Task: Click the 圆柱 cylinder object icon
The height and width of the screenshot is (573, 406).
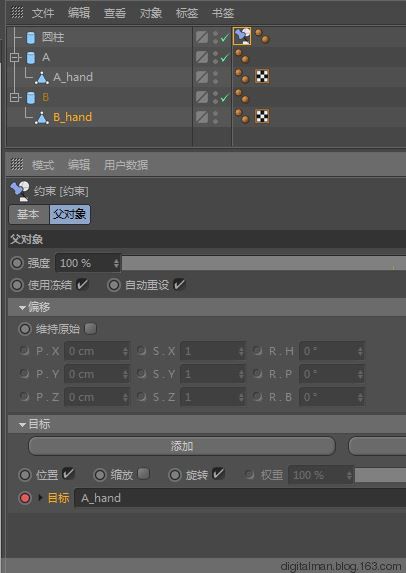Action: (31, 37)
